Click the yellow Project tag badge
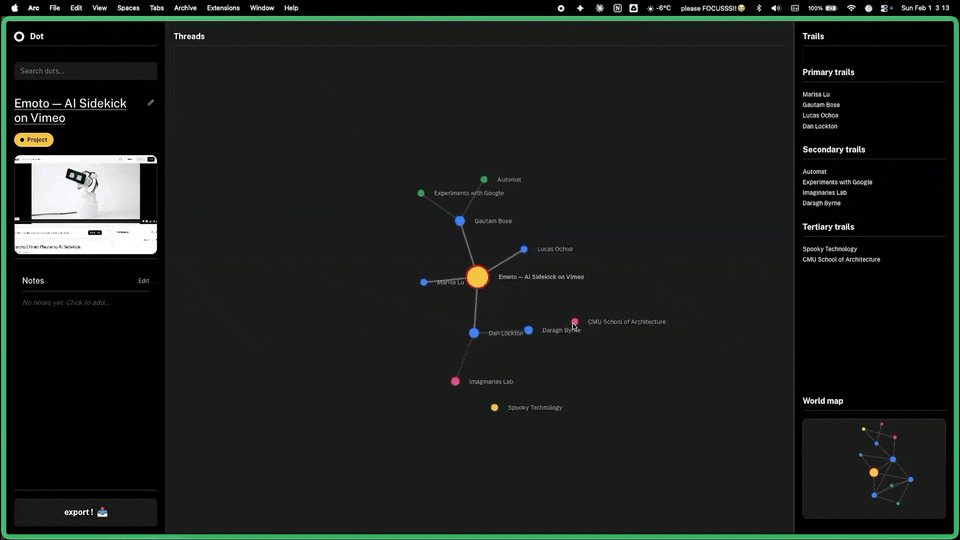The height and width of the screenshot is (540, 960). coord(34,140)
